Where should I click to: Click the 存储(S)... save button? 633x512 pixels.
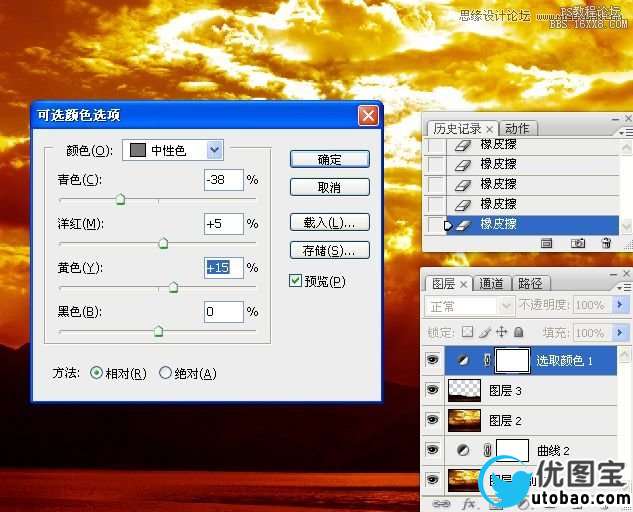pos(329,250)
